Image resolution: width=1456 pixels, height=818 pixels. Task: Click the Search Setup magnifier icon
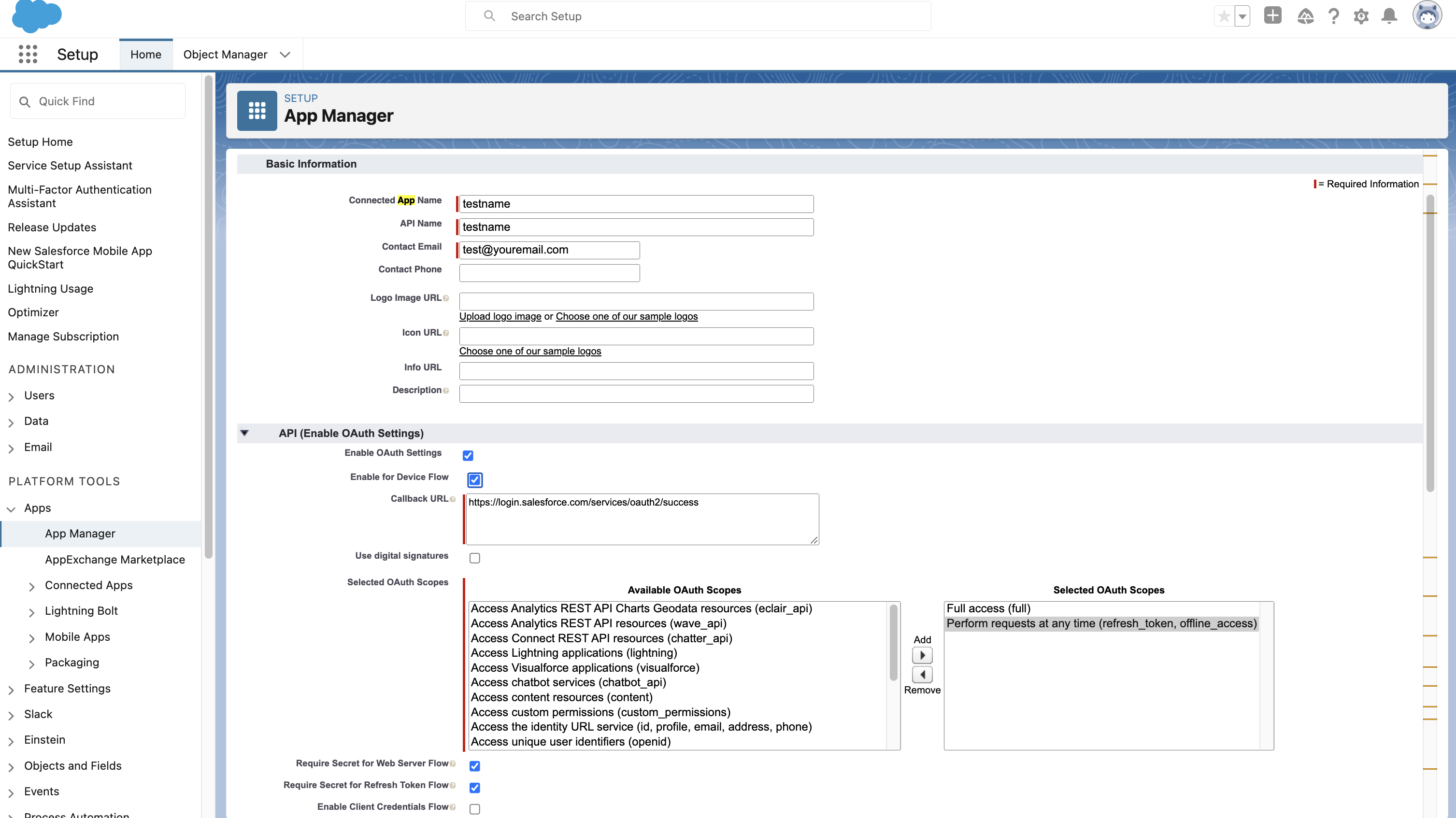[489, 16]
